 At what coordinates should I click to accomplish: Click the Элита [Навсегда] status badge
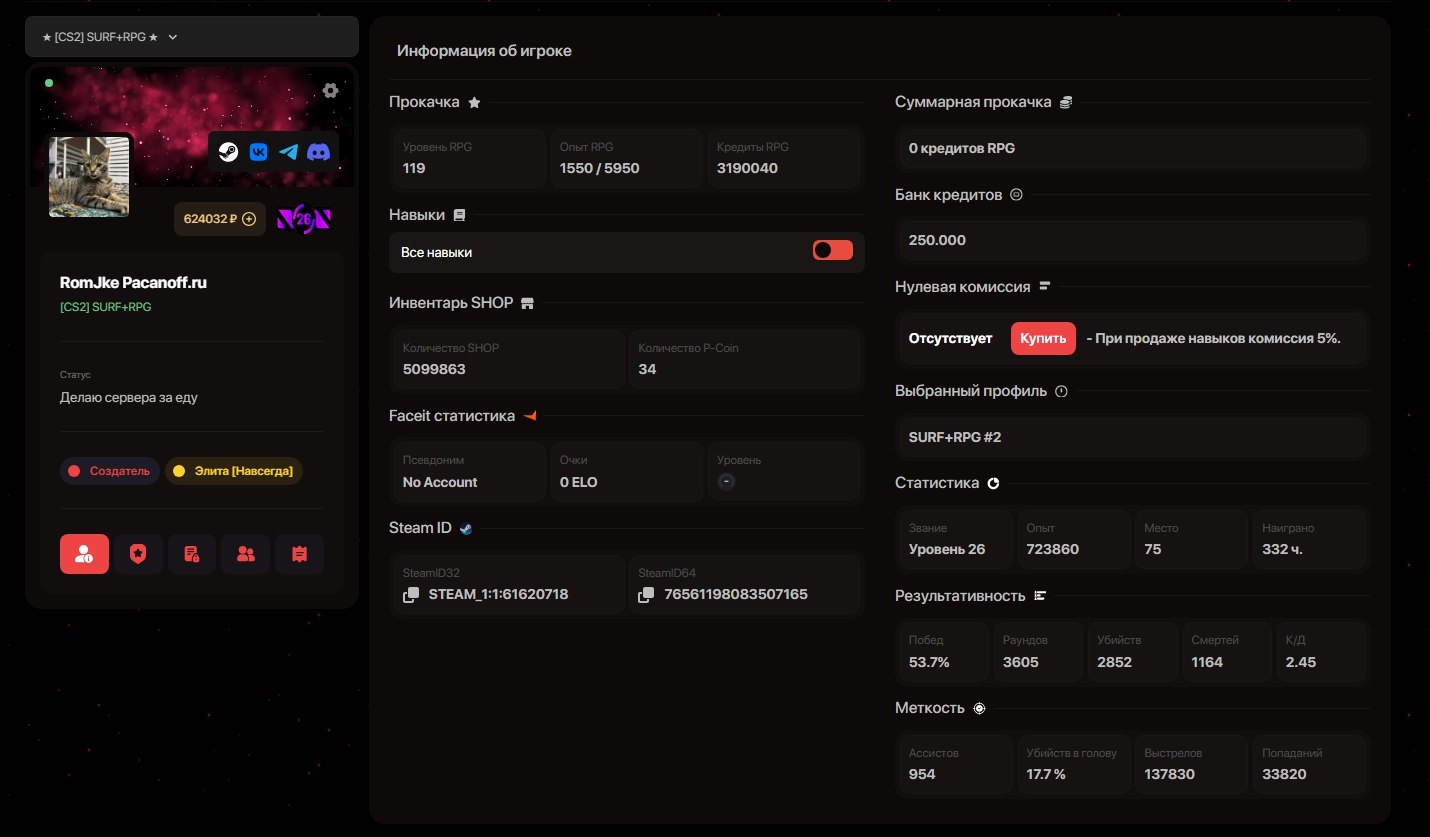(234, 471)
